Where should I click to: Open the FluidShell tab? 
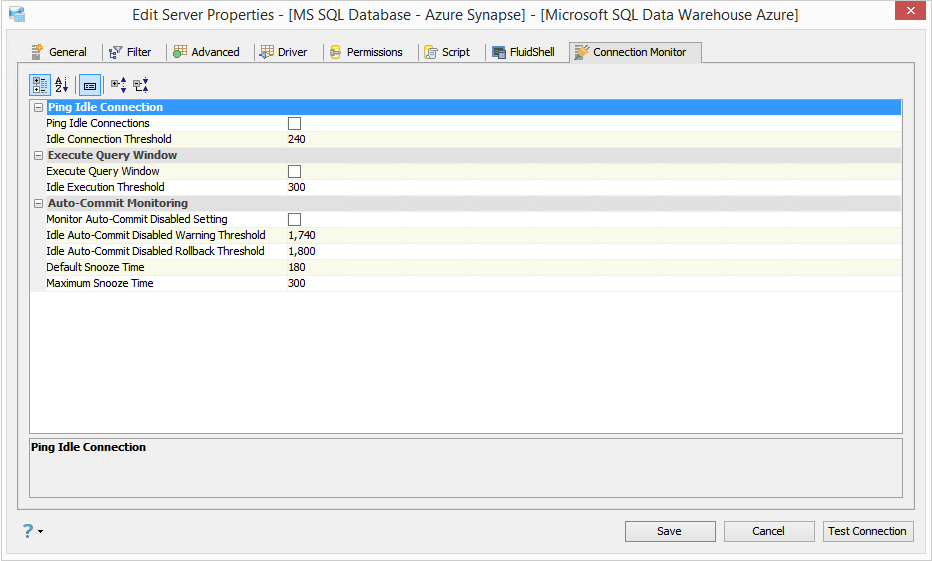coord(524,52)
